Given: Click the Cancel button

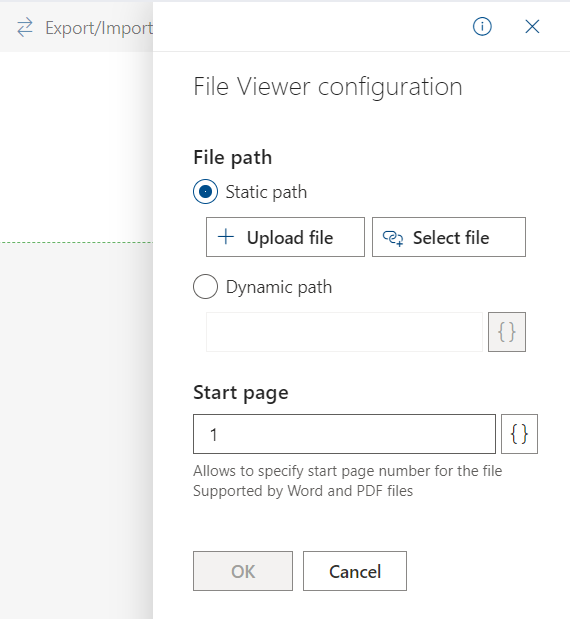Looking at the screenshot, I should (355, 571).
